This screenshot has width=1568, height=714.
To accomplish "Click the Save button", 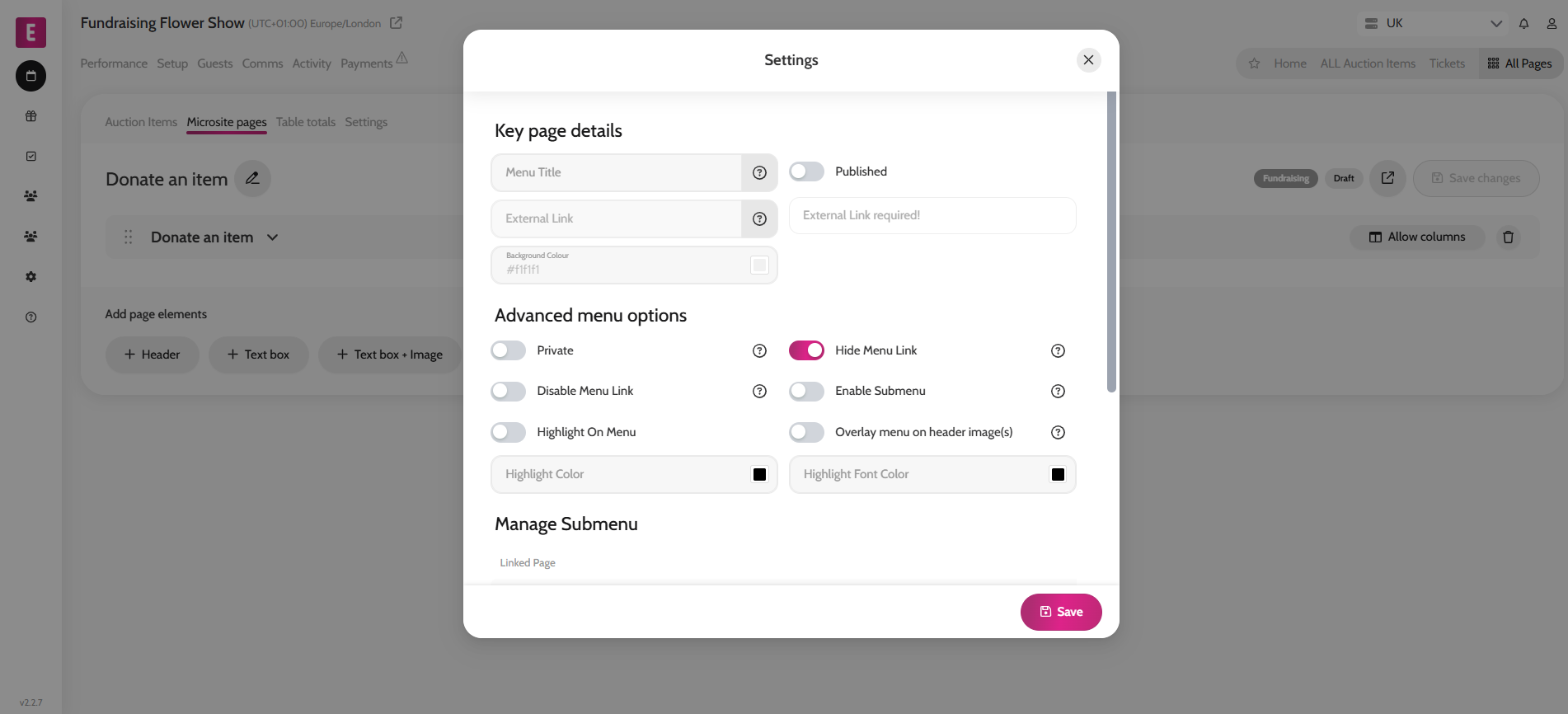I will click(1060, 612).
